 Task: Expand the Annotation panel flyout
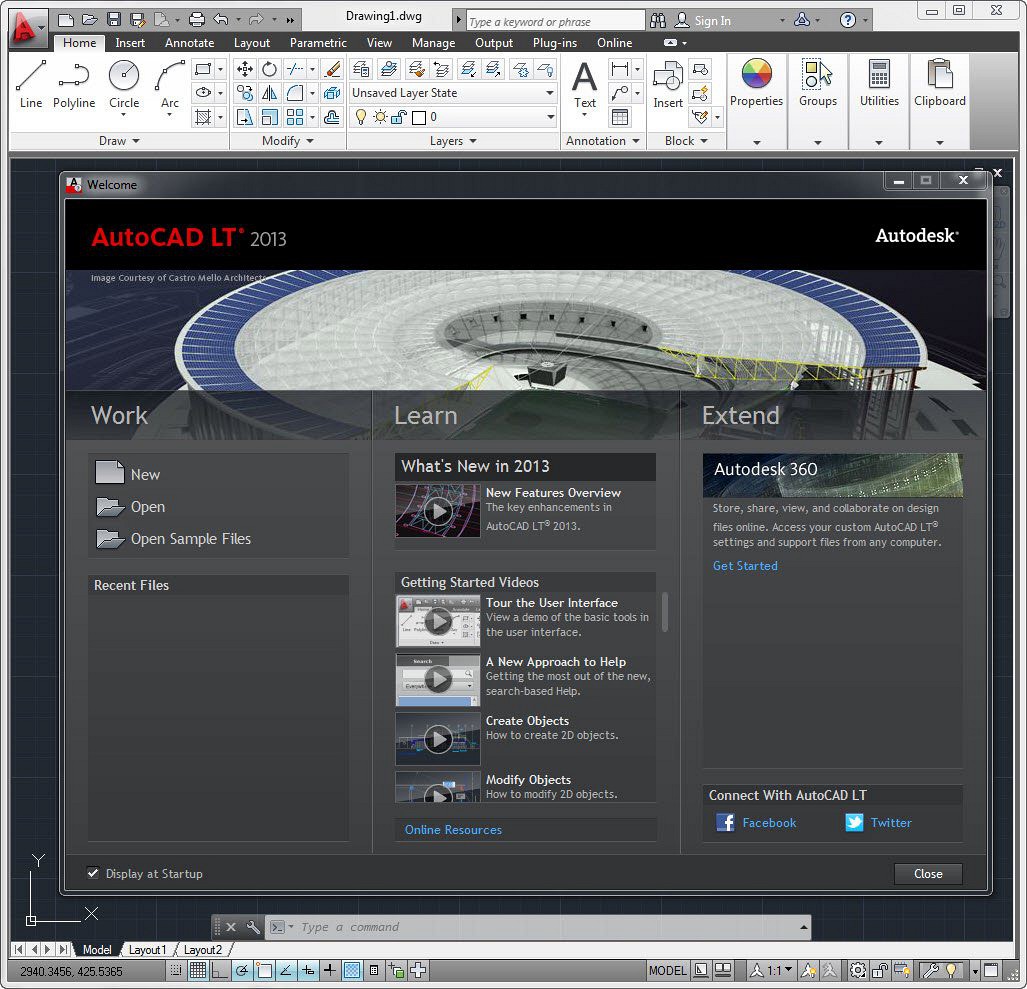pyautogui.click(x=603, y=141)
